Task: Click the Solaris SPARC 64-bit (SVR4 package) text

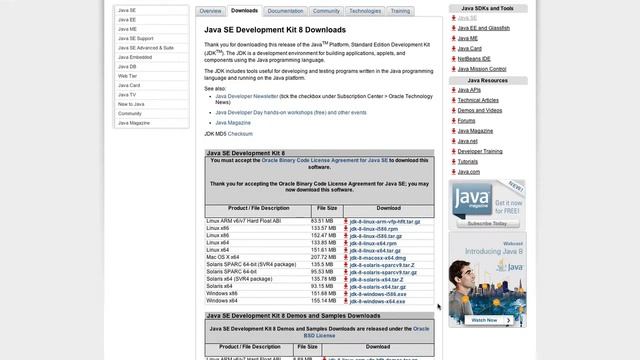Action: click(x=251, y=264)
